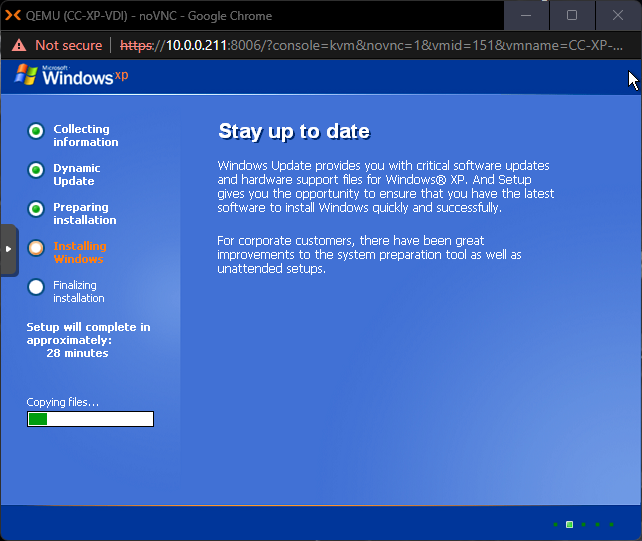
Task: Click the Stay up to date heading
Action: coord(294,131)
